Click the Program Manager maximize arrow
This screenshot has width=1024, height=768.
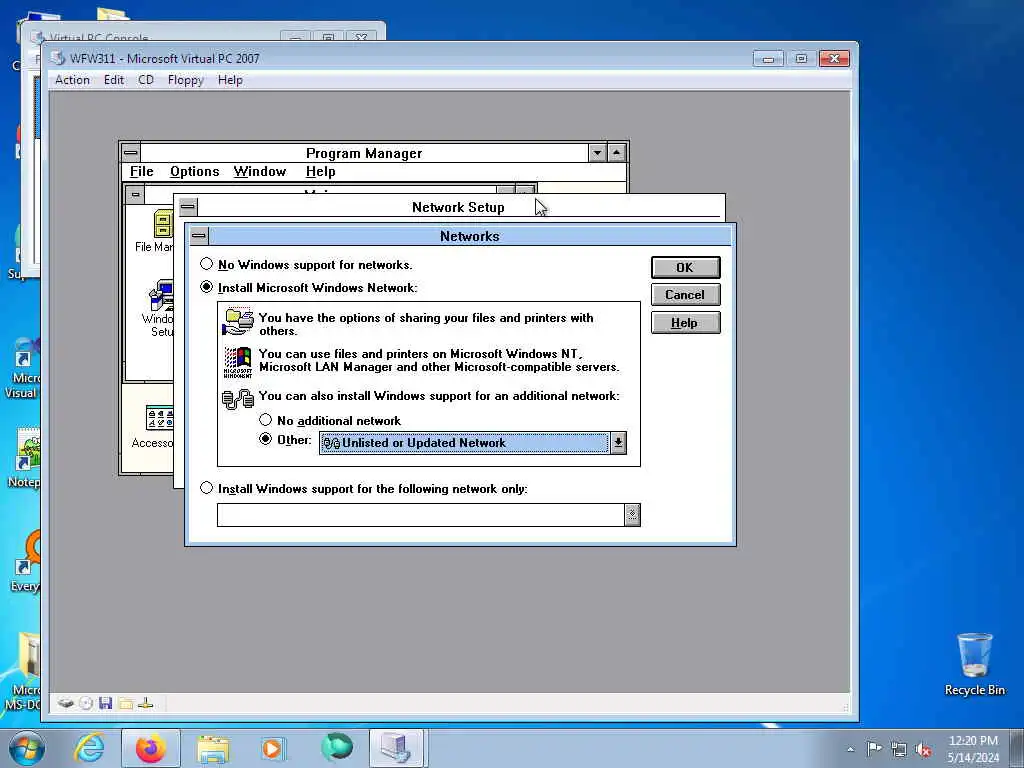pyautogui.click(x=616, y=153)
